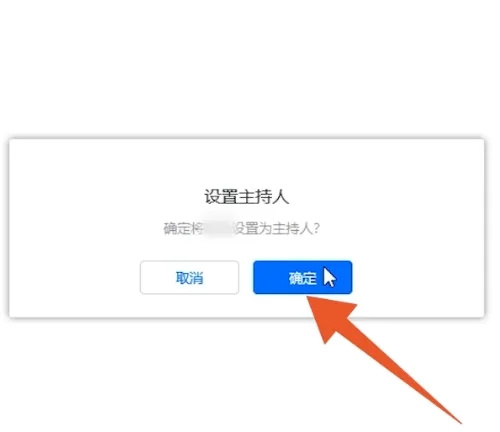Click the tail of the orange arrow

click(x=460, y=422)
